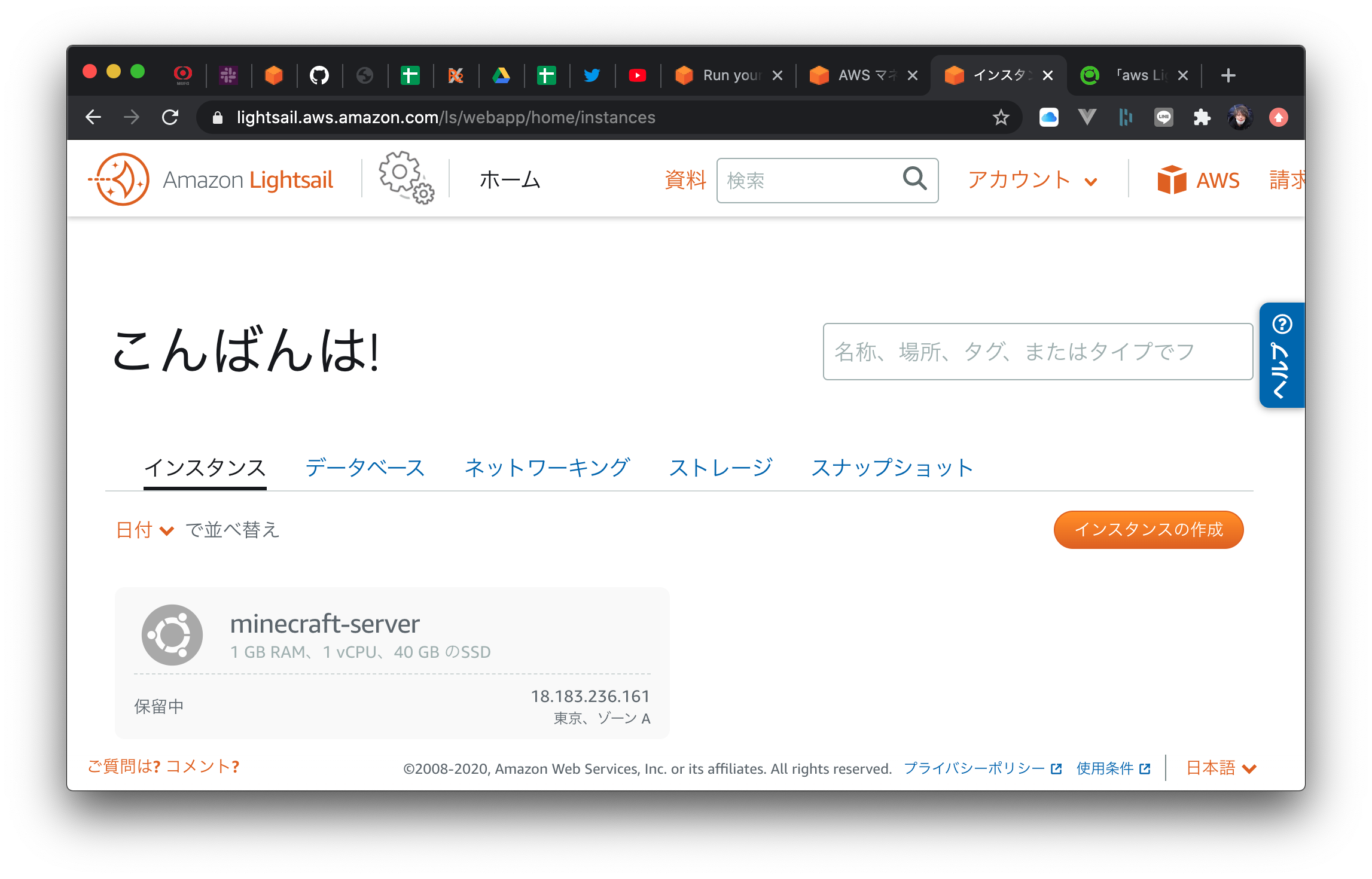Viewport: 1372px width, 879px height.
Task: Switch to the ネットワーキング tab
Action: pyautogui.click(x=547, y=468)
